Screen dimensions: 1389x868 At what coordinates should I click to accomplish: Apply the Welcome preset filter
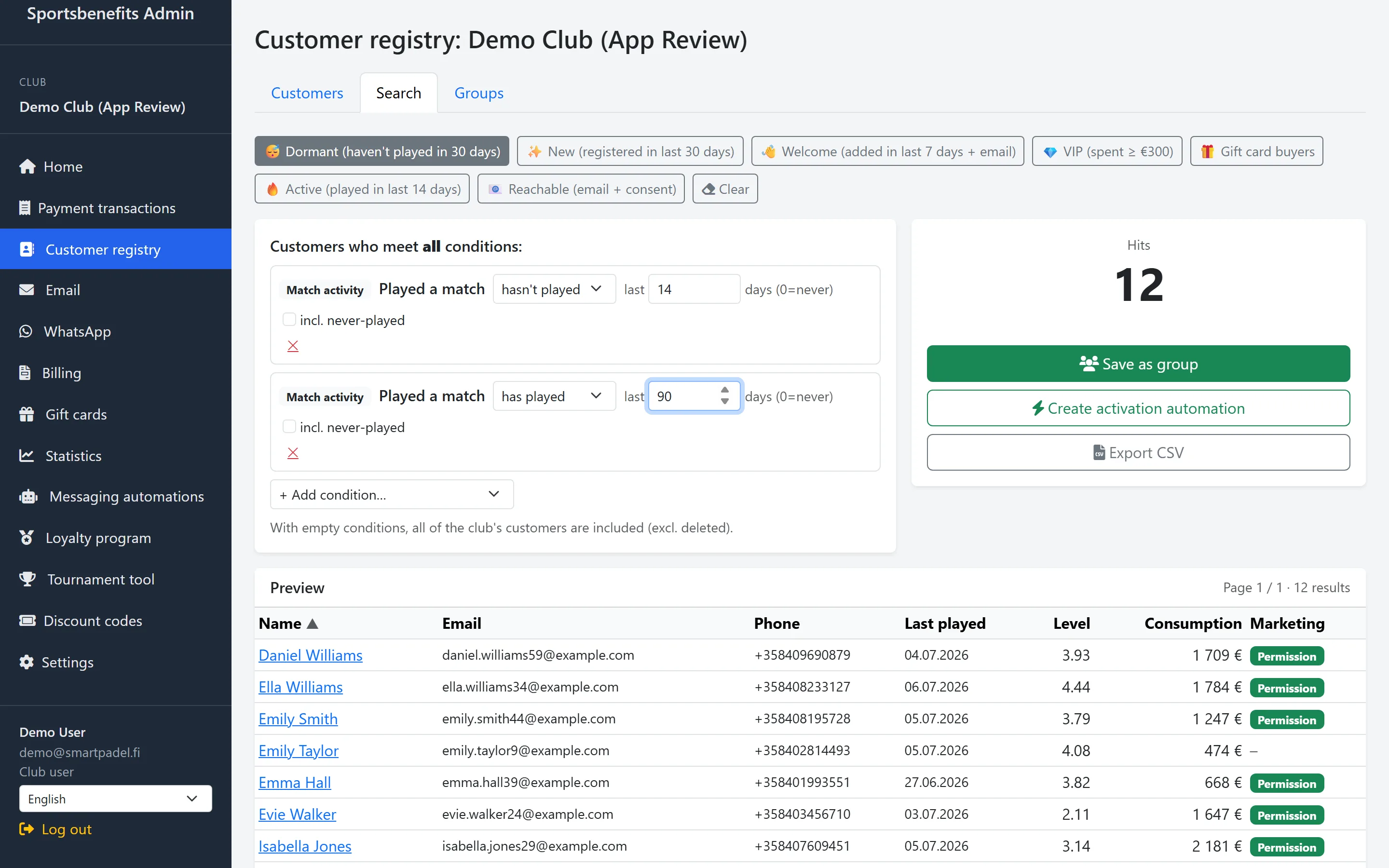click(x=887, y=151)
